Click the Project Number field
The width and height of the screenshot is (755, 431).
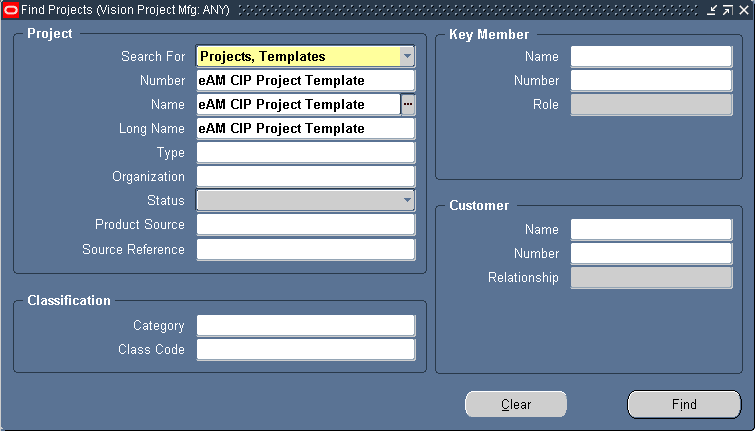tap(305, 80)
